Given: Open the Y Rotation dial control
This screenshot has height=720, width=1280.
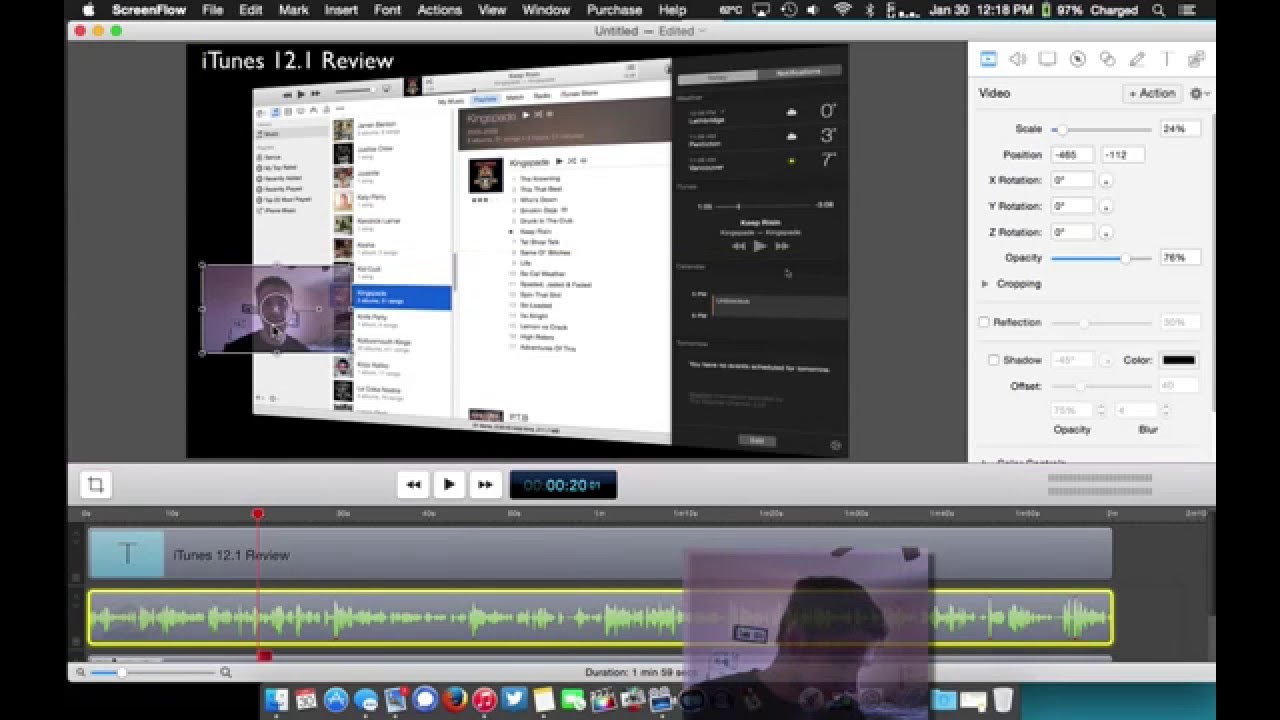Looking at the screenshot, I should click(1106, 207).
